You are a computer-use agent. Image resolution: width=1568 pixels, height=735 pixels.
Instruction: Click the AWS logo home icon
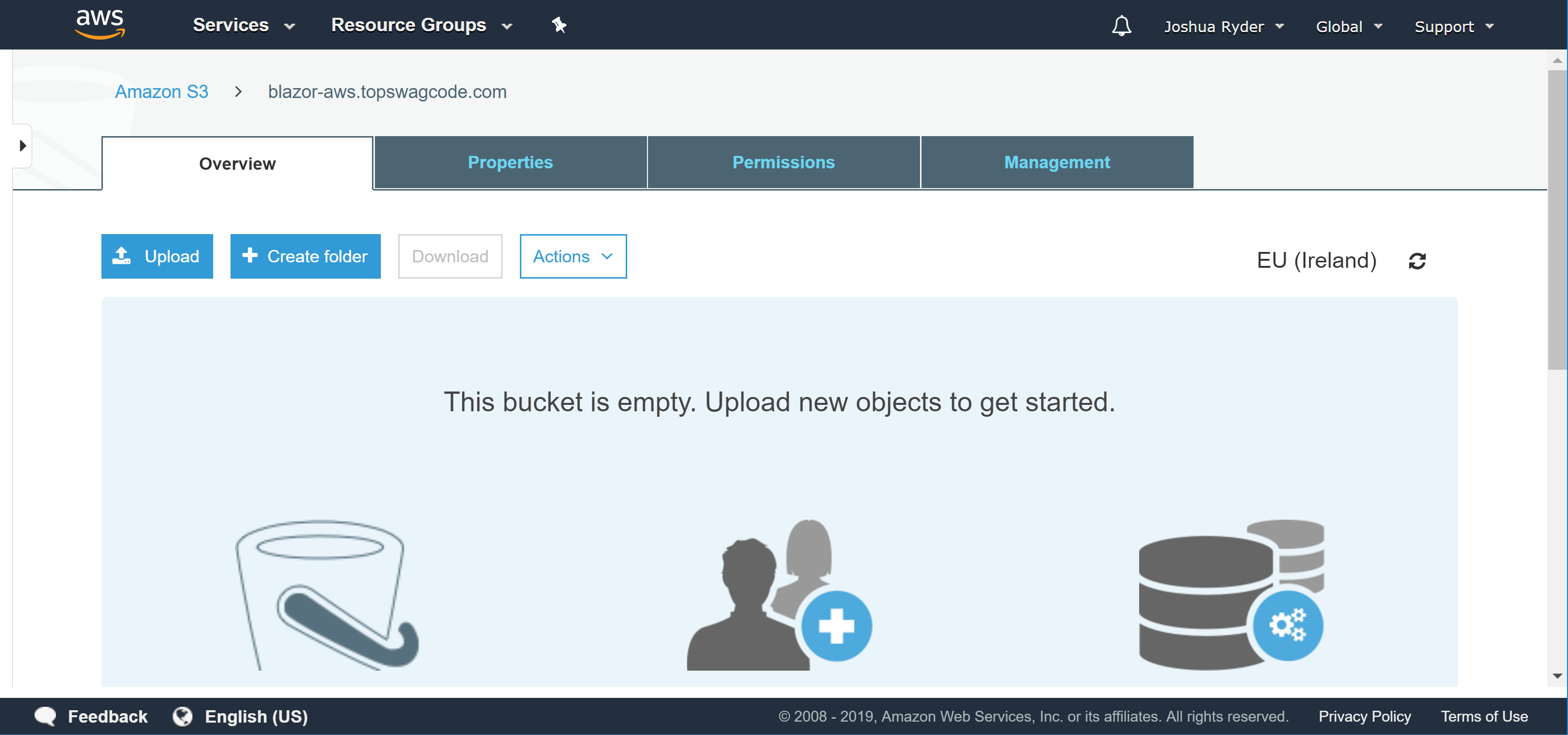[x=100, y=24]
